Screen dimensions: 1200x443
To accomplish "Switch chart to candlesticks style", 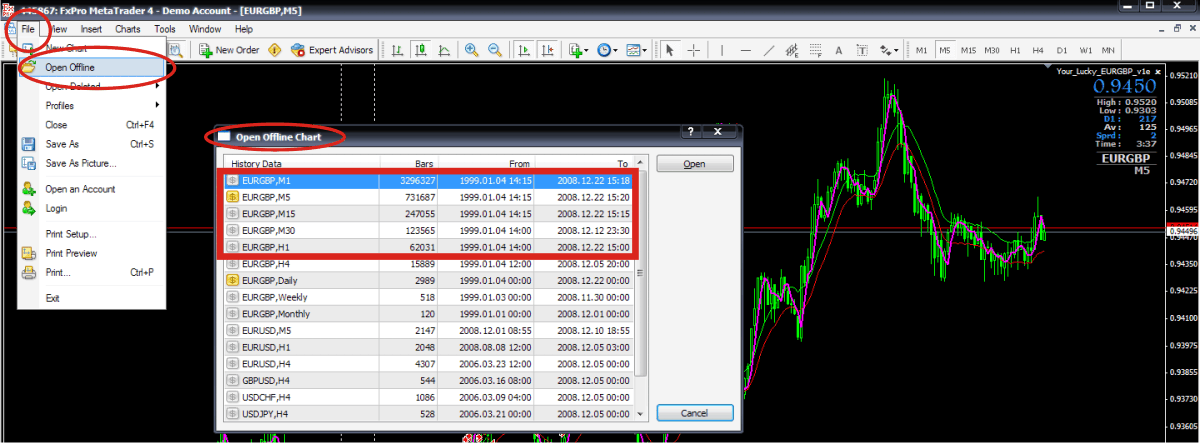I will (420, 49).
